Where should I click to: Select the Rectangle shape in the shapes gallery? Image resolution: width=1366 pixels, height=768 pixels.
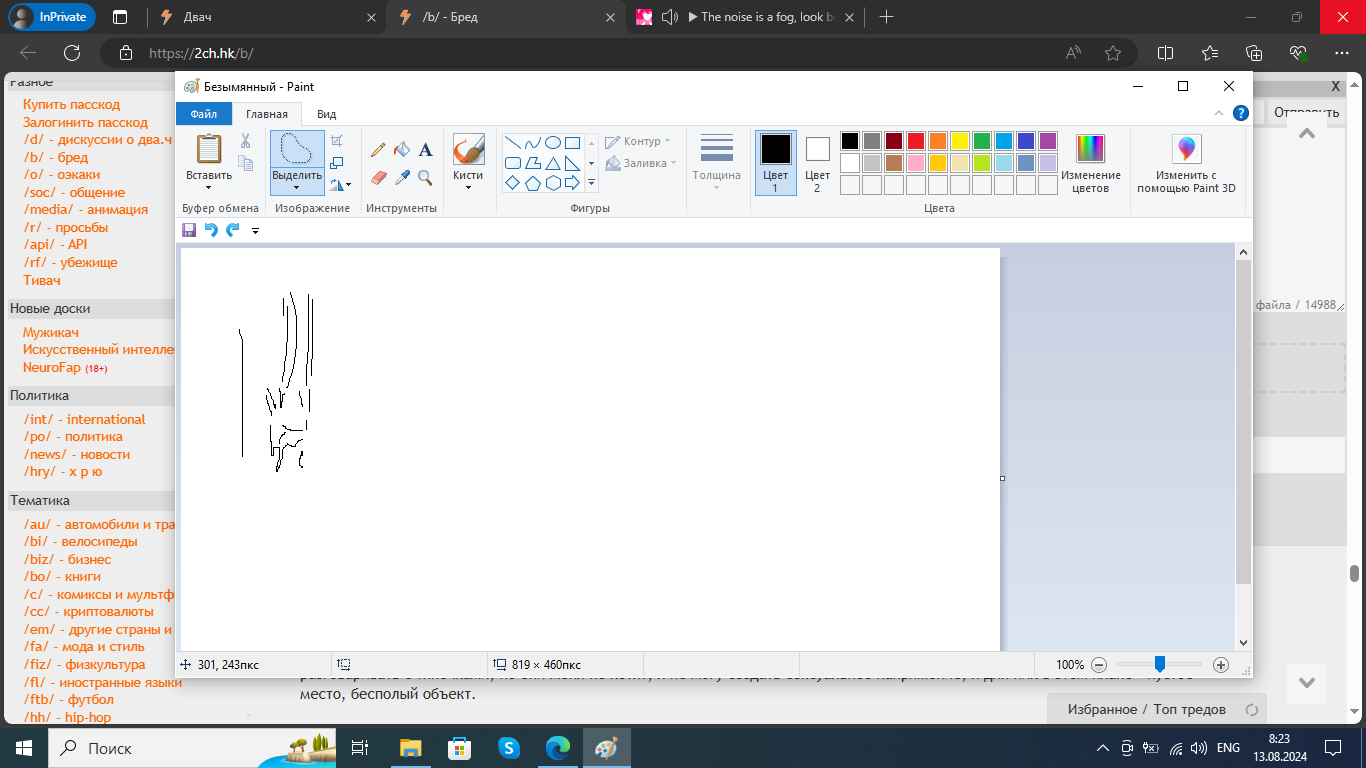coord(572,142)
